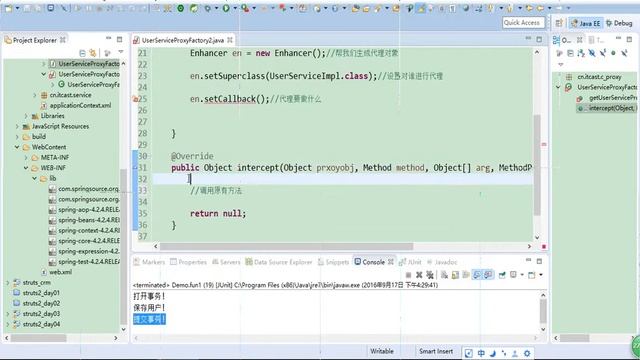Image resolution: width=640 pixels, height=360 pixels.
Task: Click the editor horizontal scrollbar
Action: point(286,247)
